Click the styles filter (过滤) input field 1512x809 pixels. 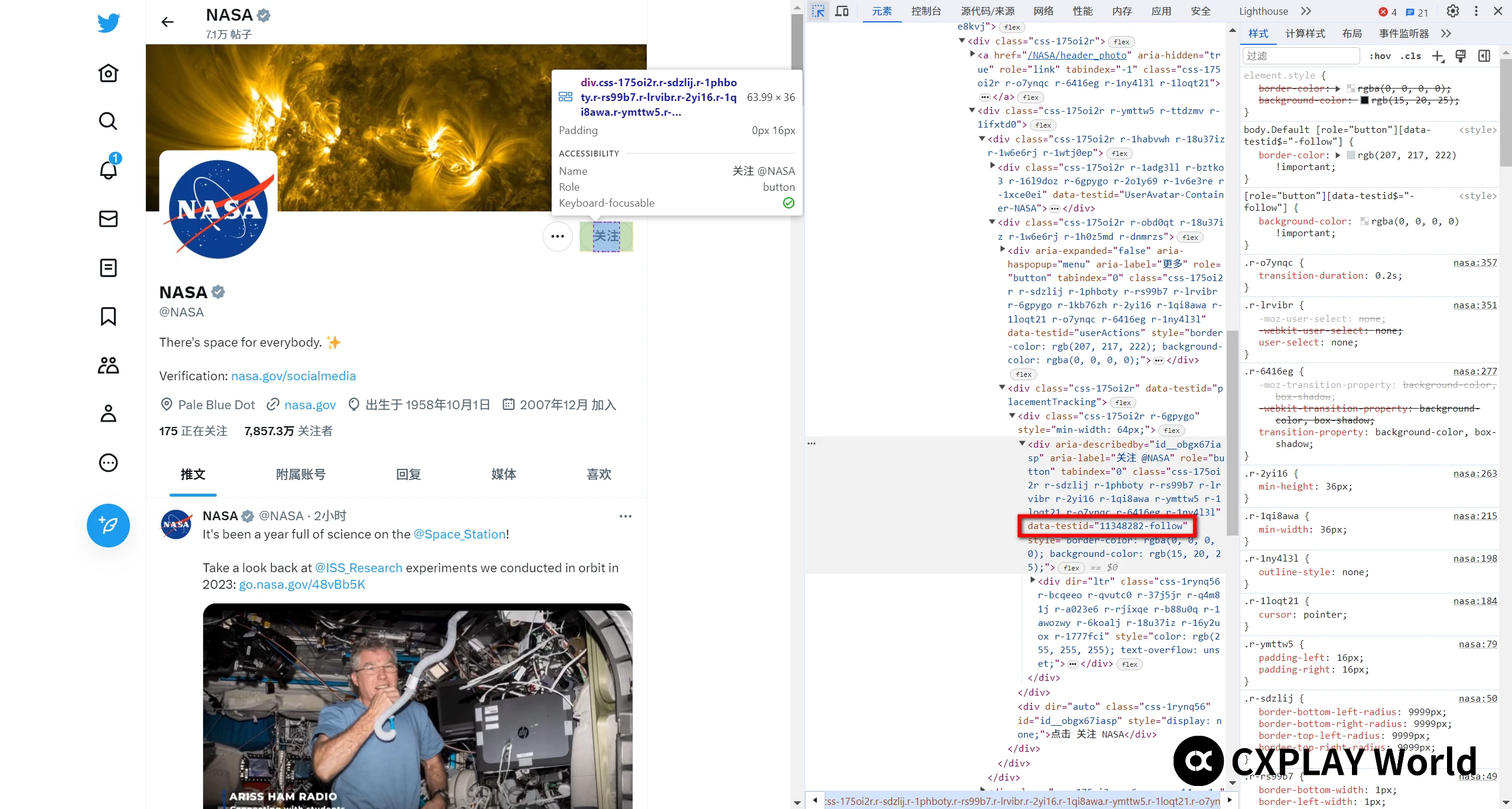click(1301, 56)
